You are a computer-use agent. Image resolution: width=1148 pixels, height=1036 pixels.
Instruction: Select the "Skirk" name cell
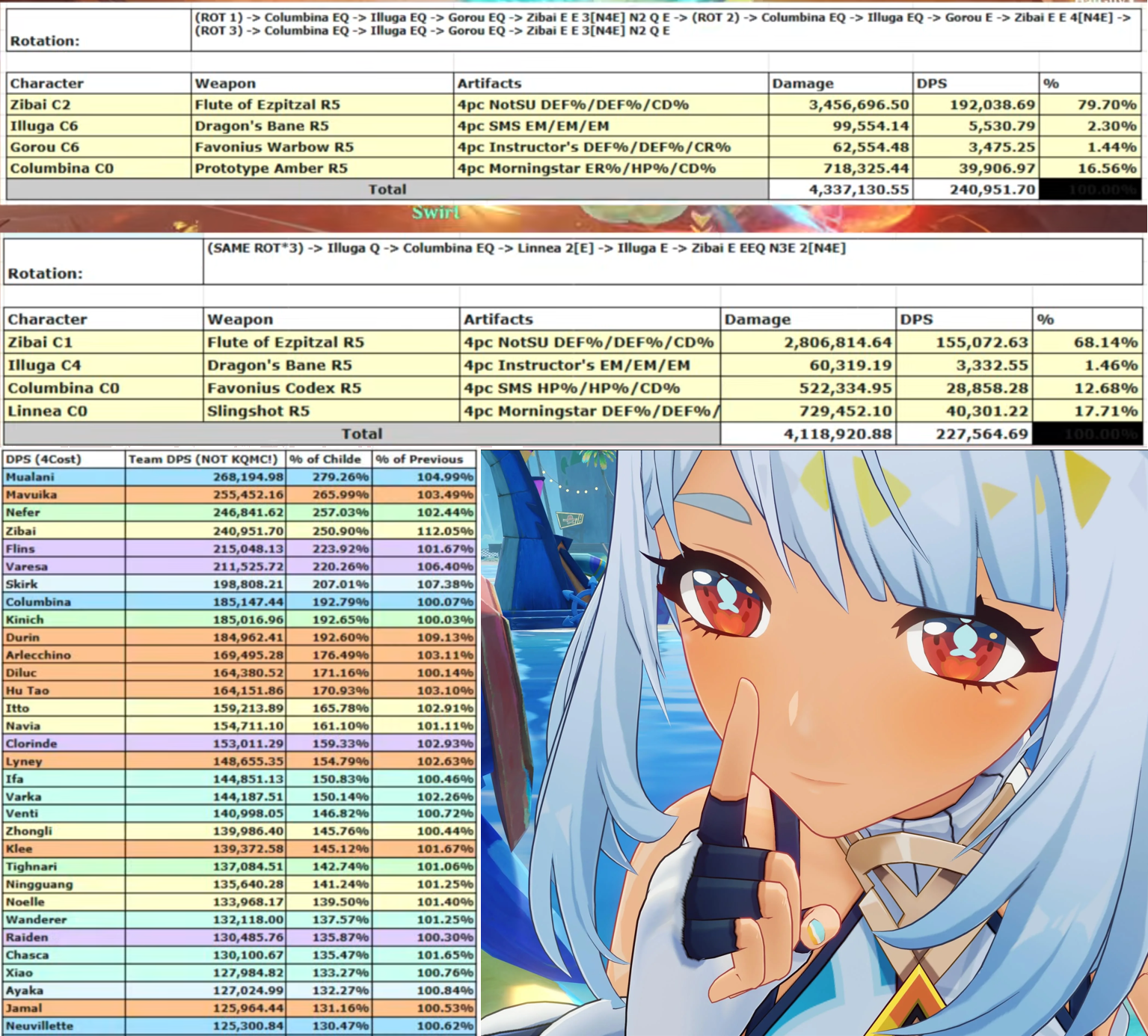tap(64, 583)
